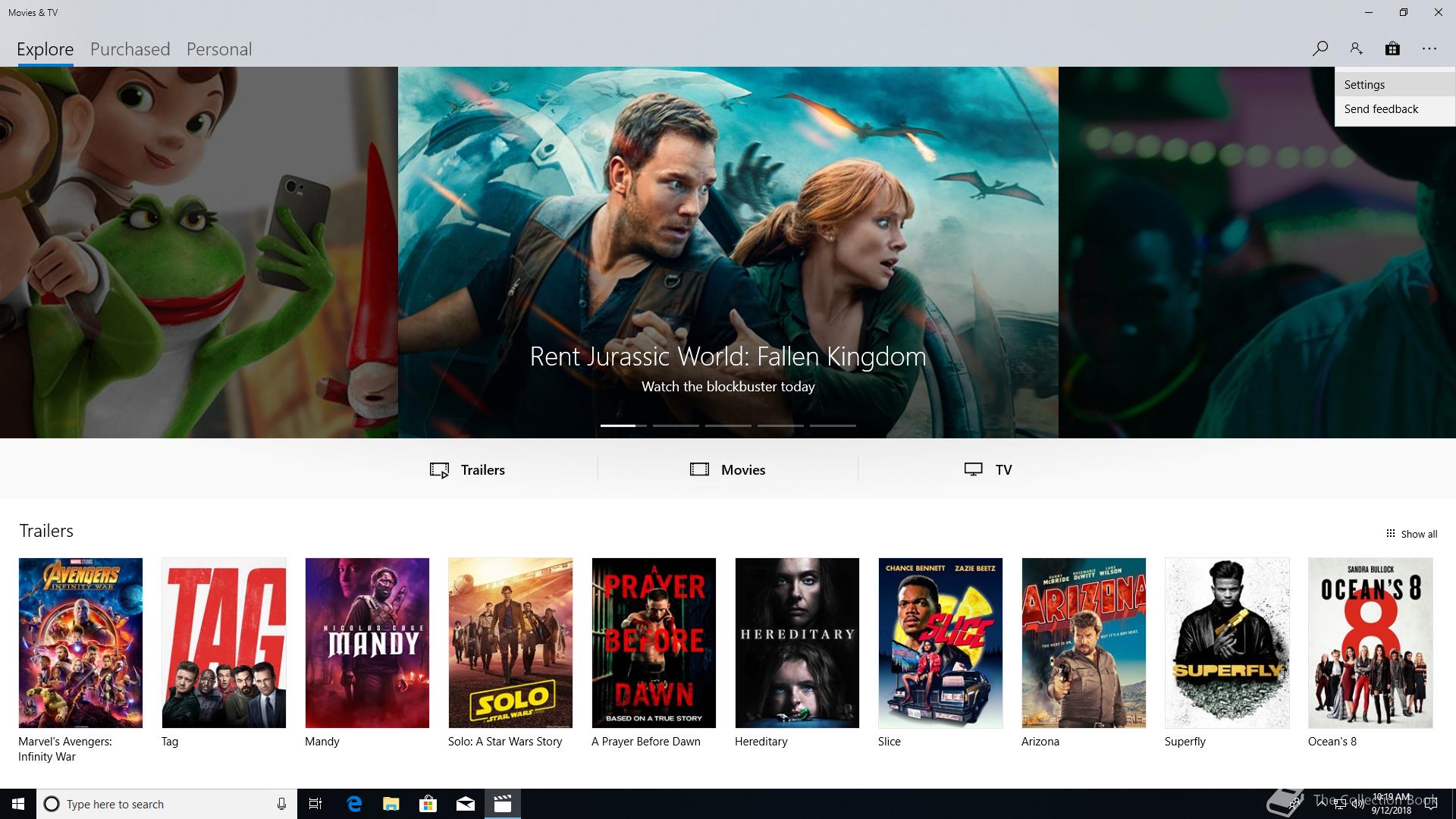Click the Cortana microphone icon

pyautogui.click(x=281, y=804)
